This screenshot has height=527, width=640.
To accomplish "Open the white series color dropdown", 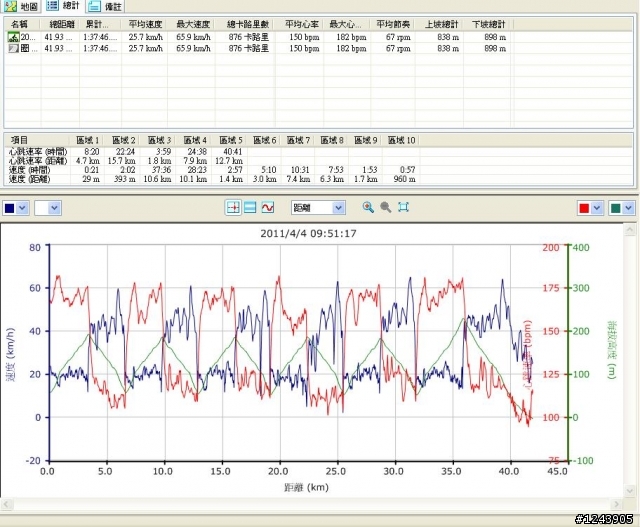I will pyautogui.click(x=56, y=208).
